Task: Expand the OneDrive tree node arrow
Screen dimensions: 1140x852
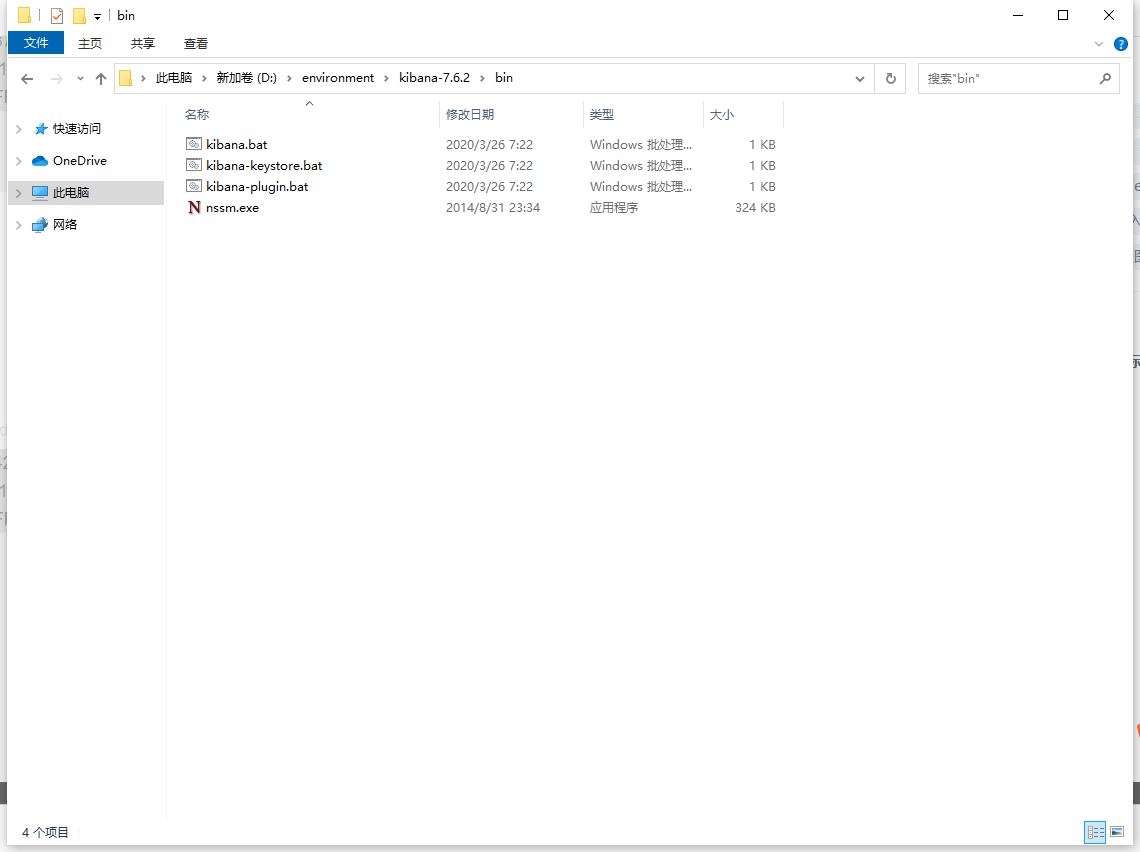Action: [x=19, y=161]
